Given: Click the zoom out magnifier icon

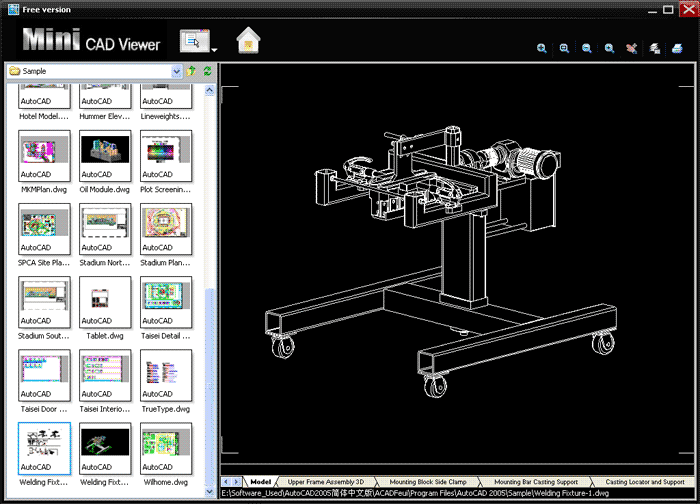Looking at the screenshot, I should [x=587, y=48].
